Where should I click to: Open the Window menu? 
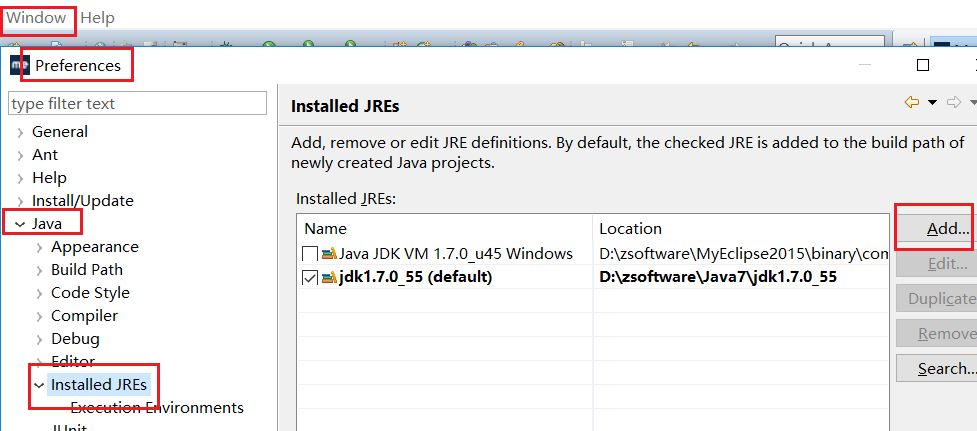pos(36,18)
